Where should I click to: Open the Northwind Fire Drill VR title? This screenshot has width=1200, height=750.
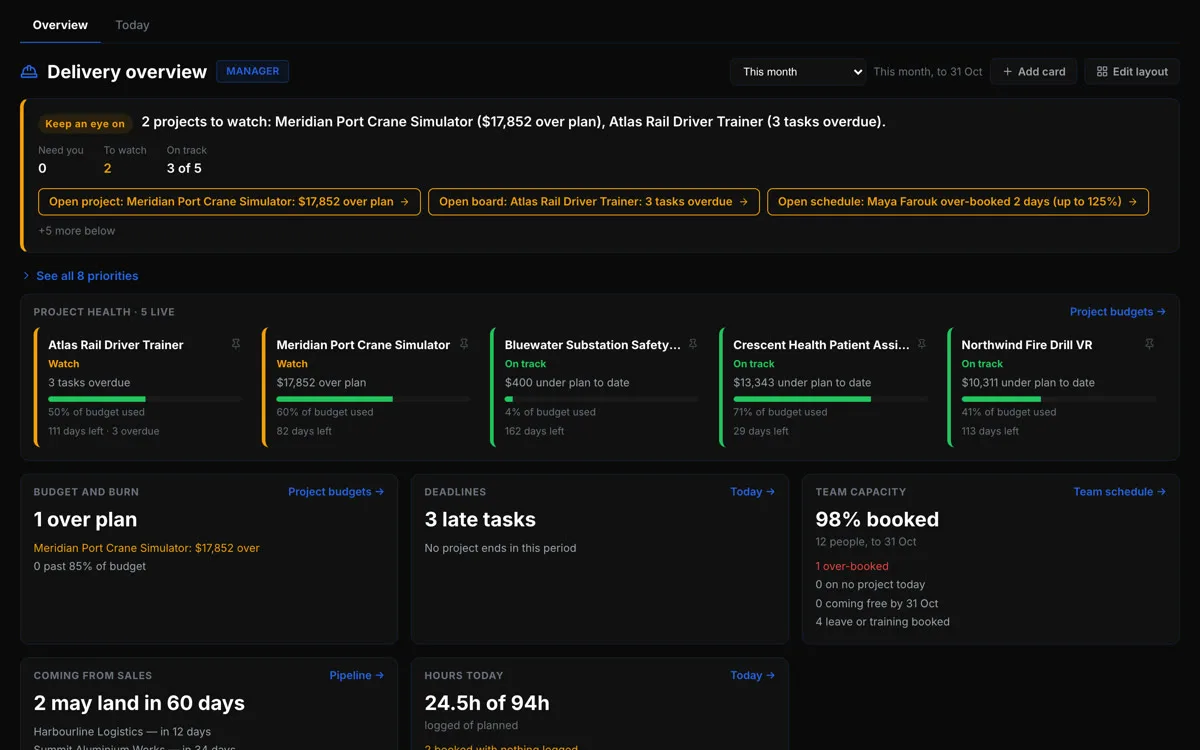click(1027, 345)
